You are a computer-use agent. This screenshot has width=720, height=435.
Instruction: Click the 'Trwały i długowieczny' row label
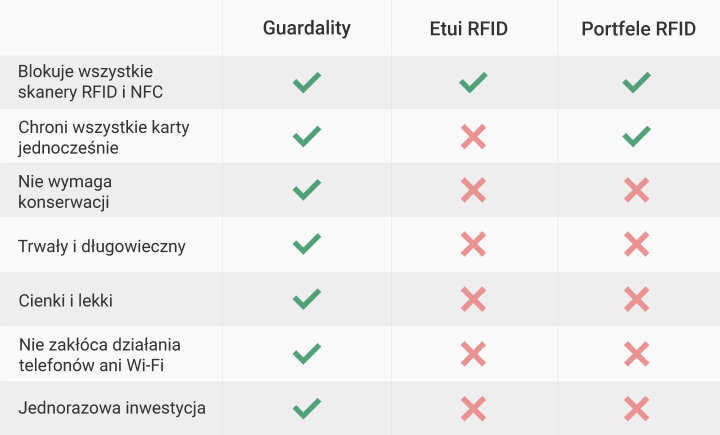pos(102,247)
